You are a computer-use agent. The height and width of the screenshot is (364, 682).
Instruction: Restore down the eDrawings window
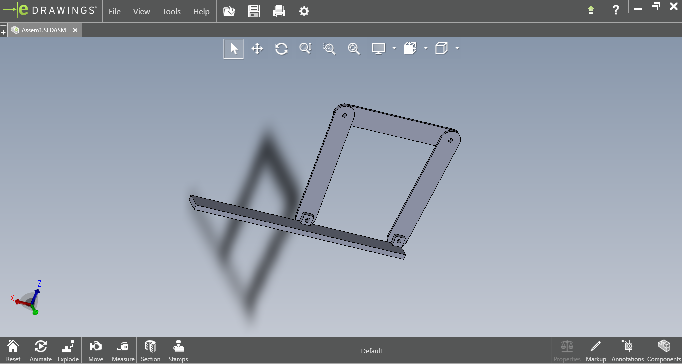656,7
